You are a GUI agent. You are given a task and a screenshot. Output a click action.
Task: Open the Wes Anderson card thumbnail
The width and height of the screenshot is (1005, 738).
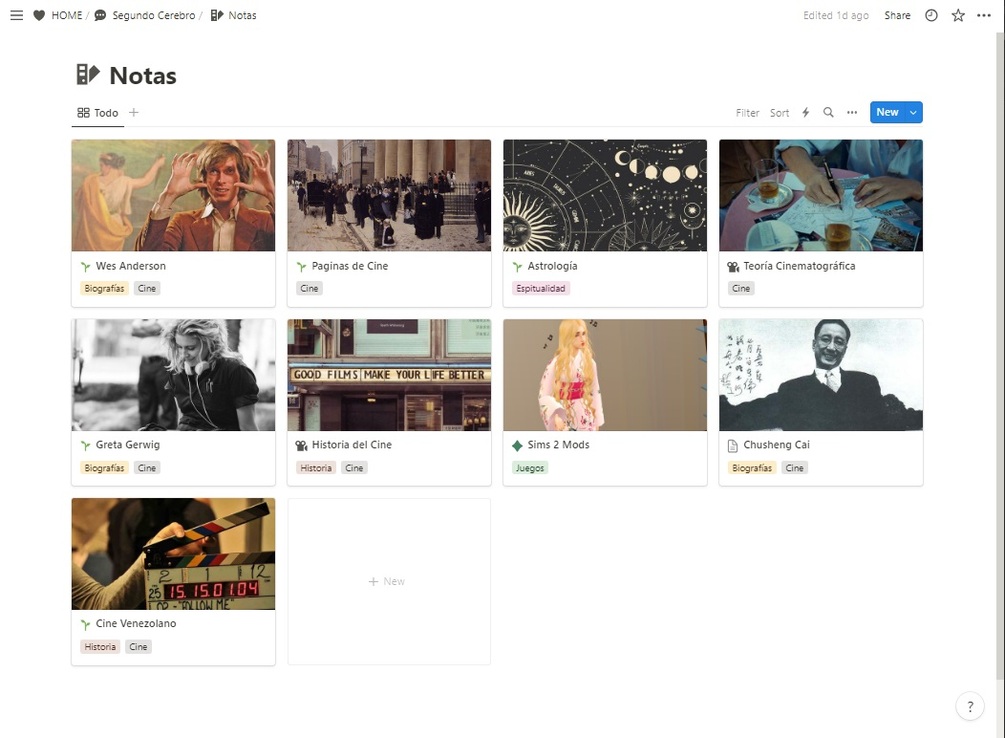point(173,196)
